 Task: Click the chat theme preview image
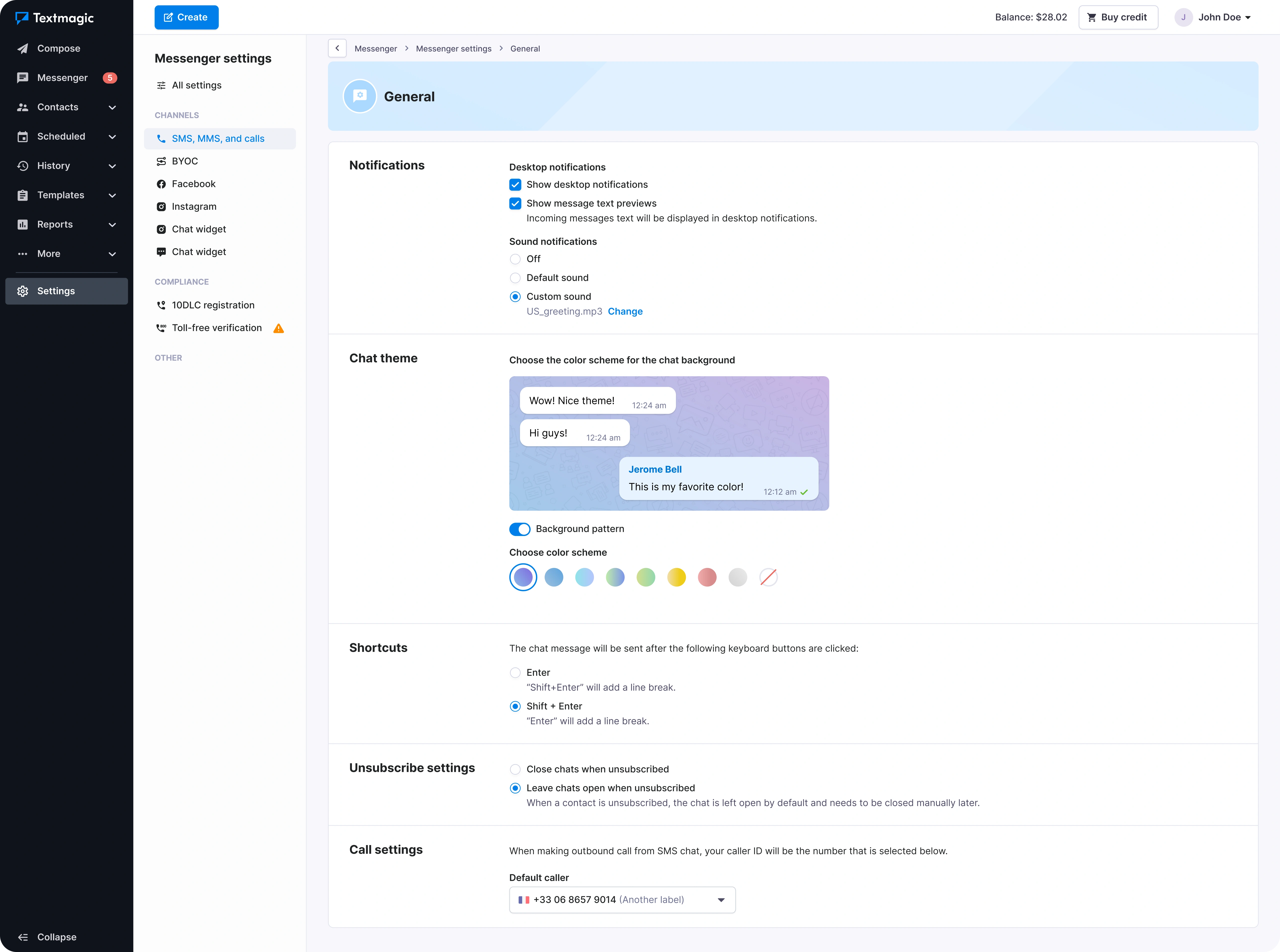coord(669,444)
